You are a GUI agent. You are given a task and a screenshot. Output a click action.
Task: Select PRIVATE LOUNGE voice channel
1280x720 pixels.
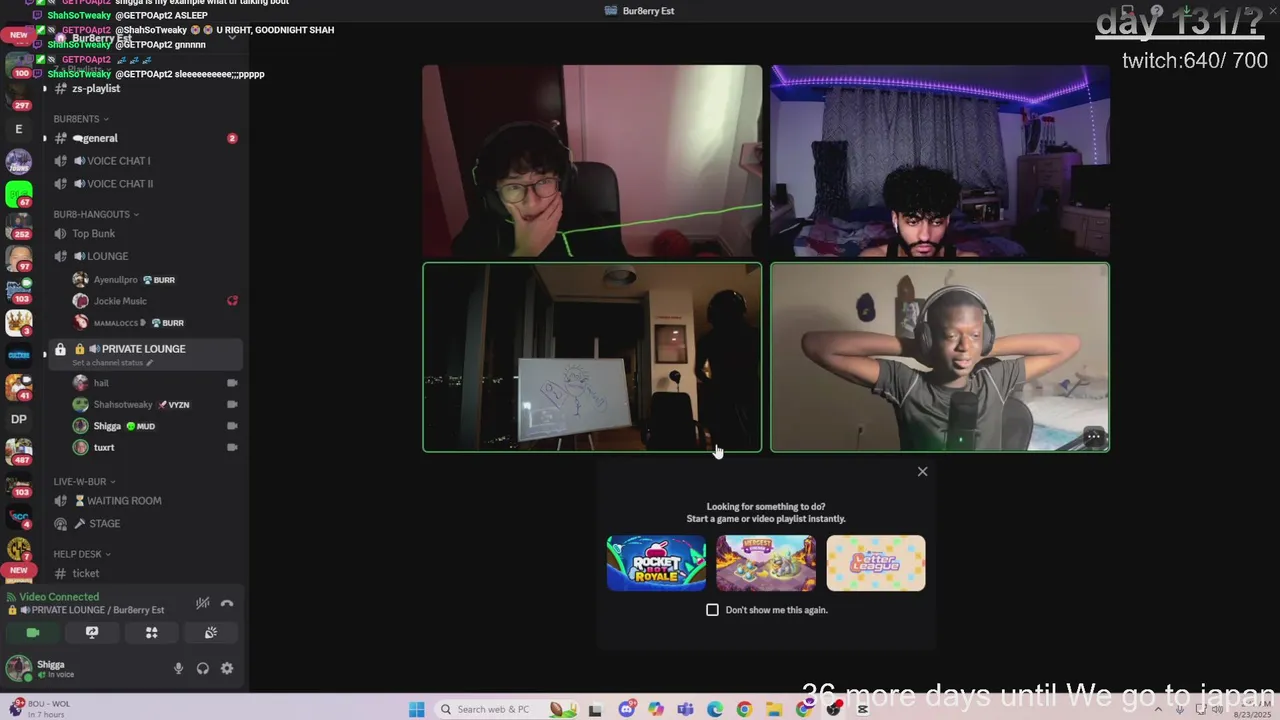pyautogui.click(x=145, y=349)
